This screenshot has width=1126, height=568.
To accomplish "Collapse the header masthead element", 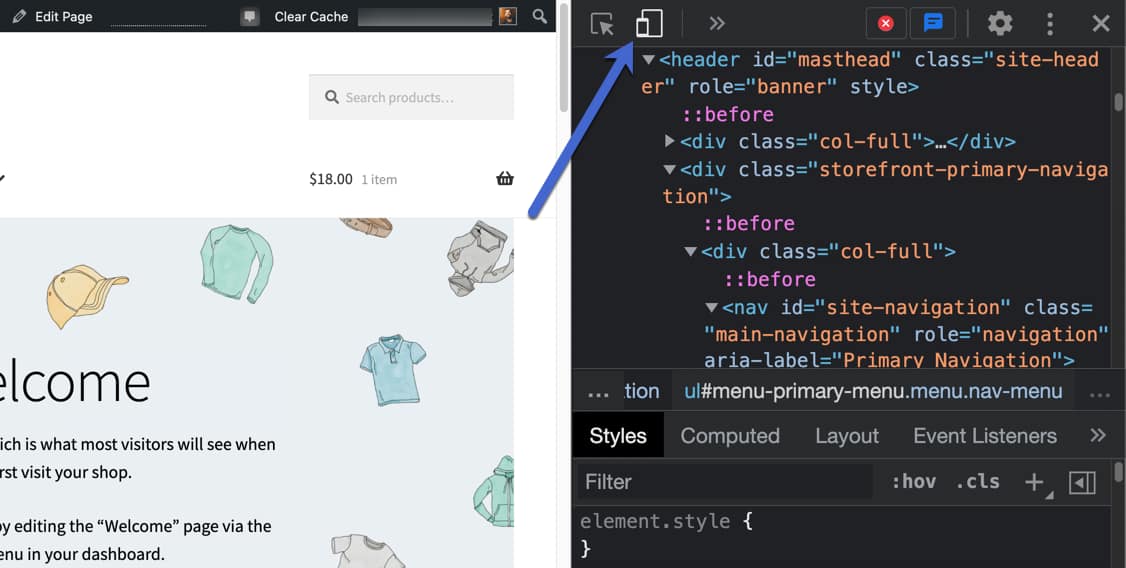I will [x=648, y=60].
